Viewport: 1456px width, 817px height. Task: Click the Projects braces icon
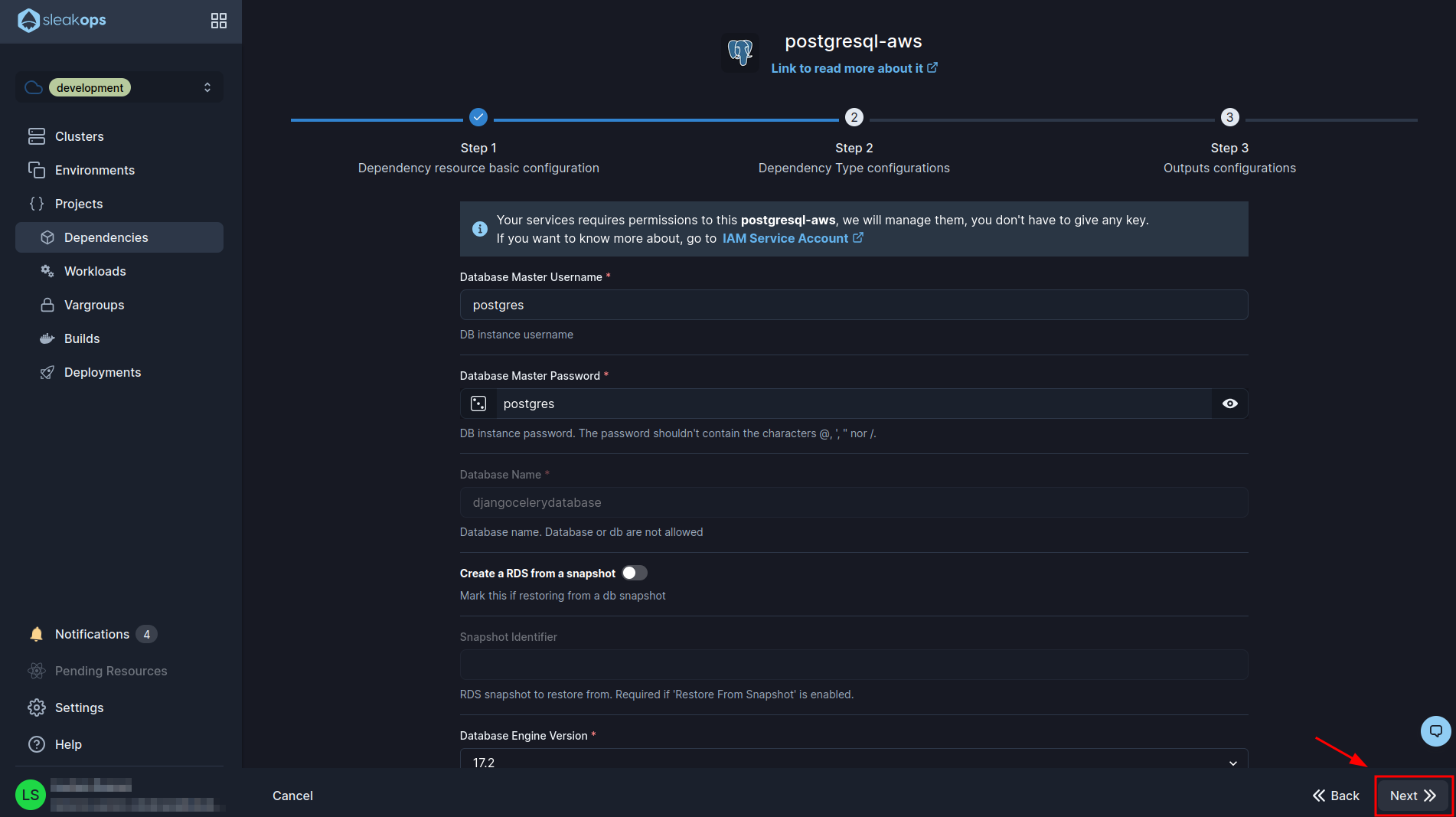[37, 204]
